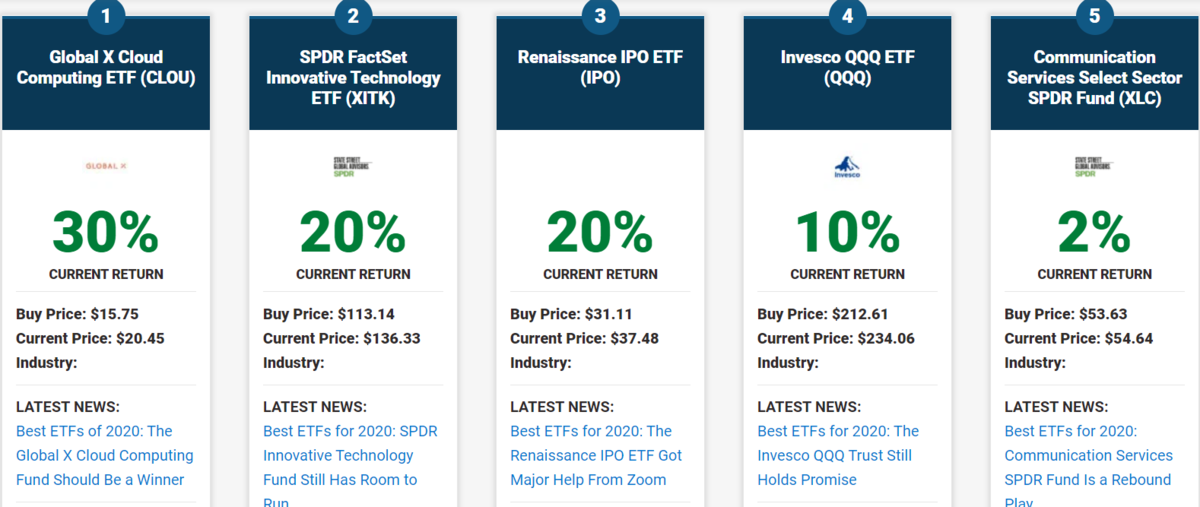Viewport: 1200px width, 507px height.
Task: Click the number 4 rank badge
Action: (x=847, y=15)
